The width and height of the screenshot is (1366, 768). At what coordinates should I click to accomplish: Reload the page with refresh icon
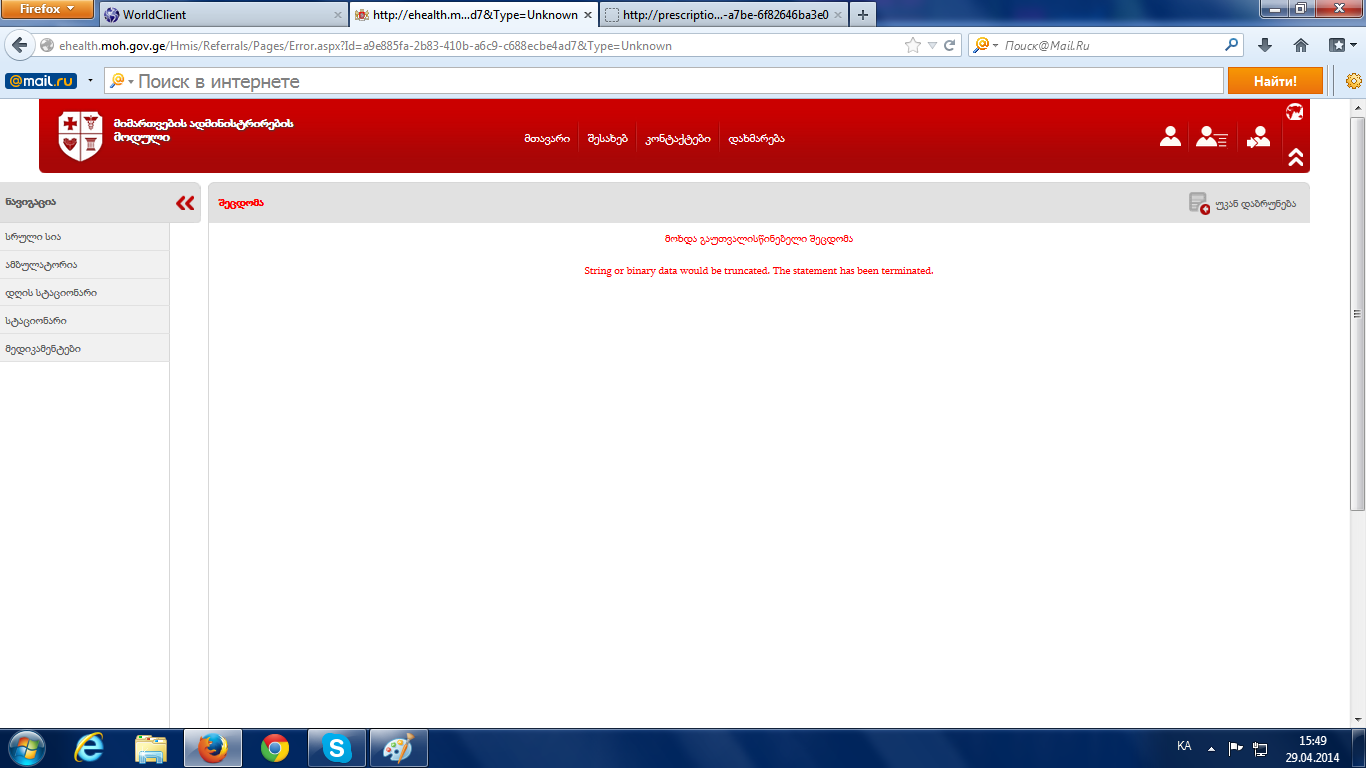949,46
